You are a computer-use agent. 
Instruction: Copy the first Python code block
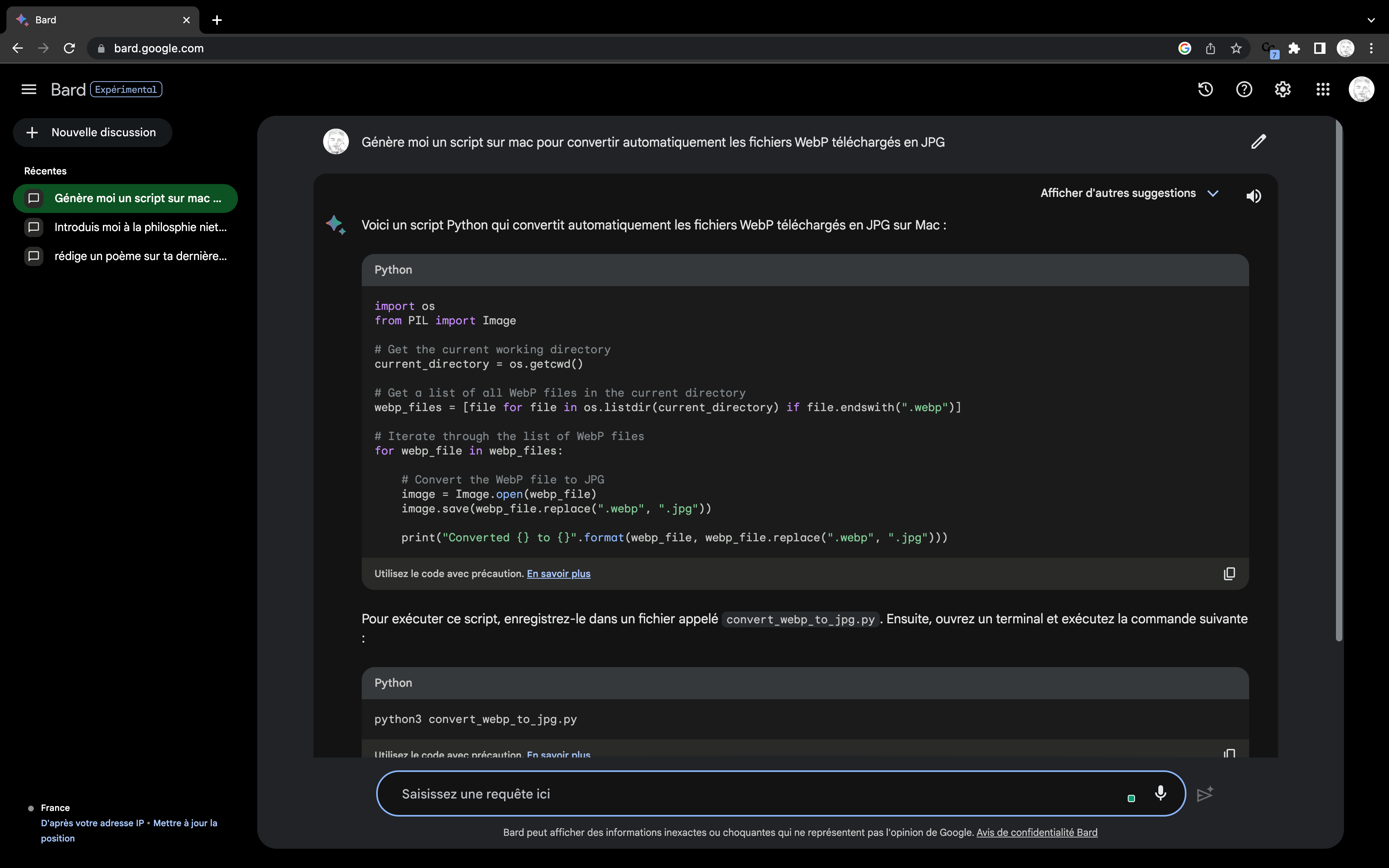pyautogui.click(x=1229, y=573)
